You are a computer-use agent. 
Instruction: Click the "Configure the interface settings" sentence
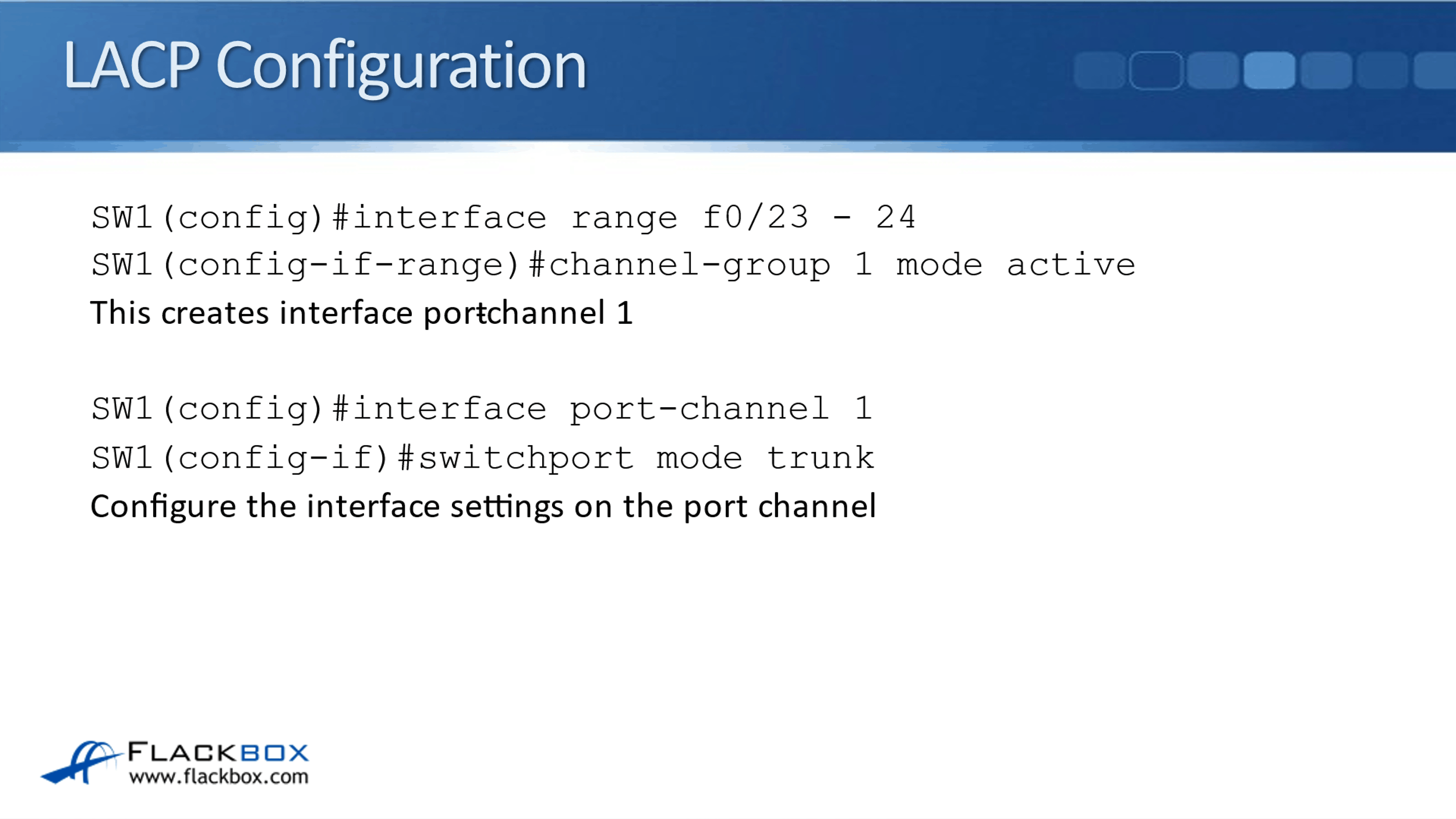(483, 506)
